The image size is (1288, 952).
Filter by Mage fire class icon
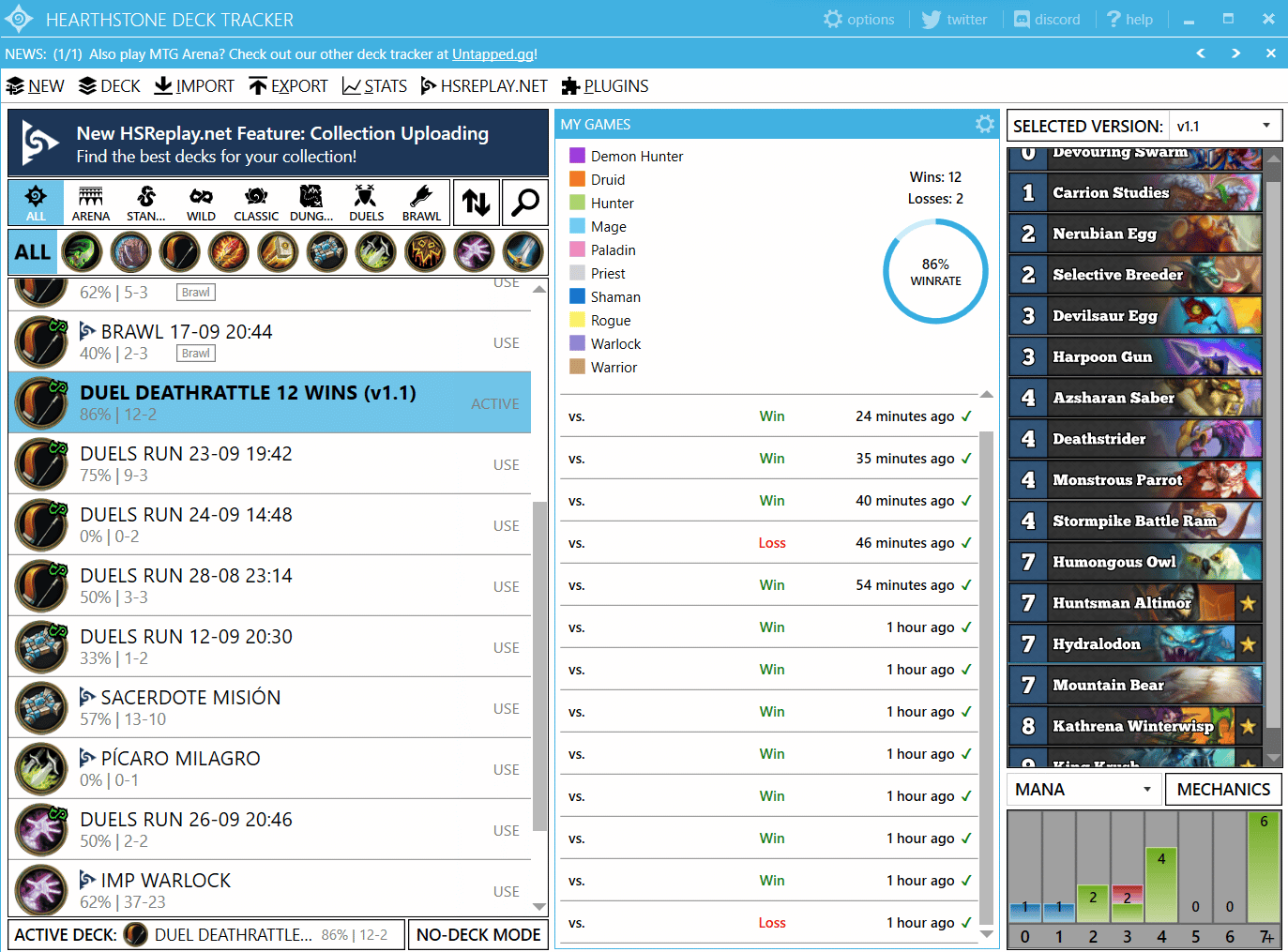(x=229, y=252)
